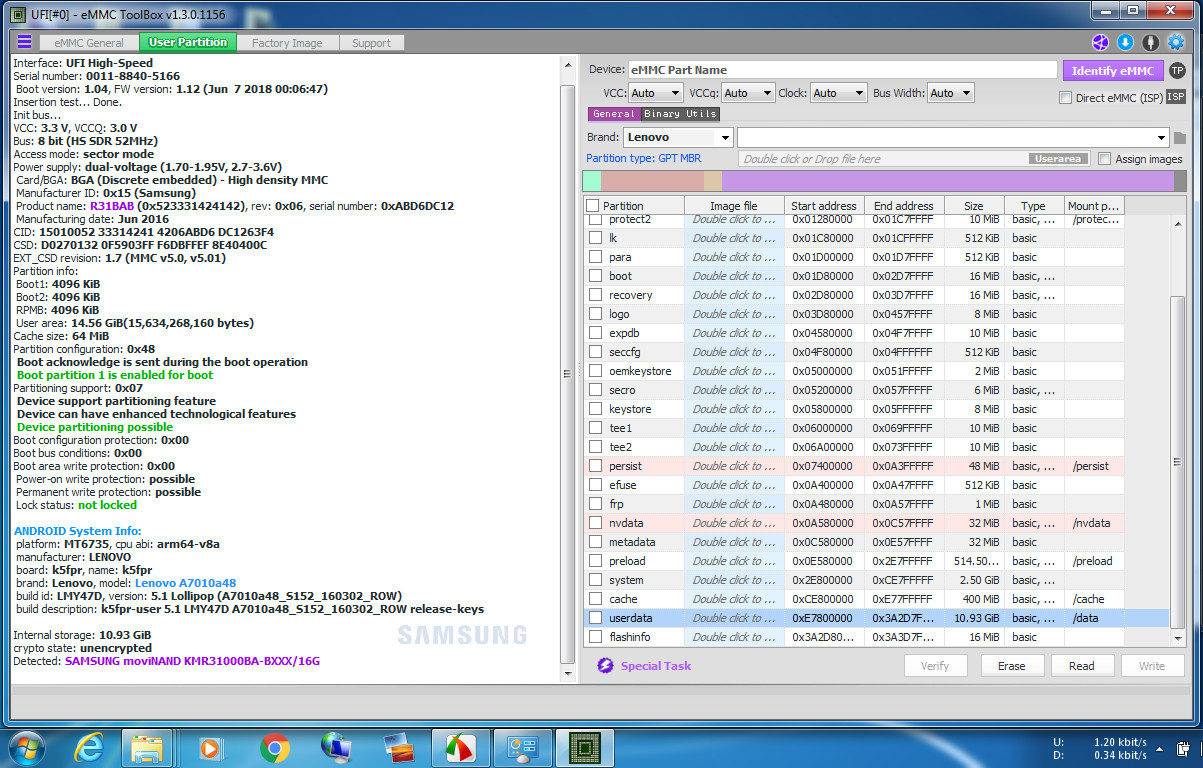Viewport: 1203px width, 768px height.
Task: Click the Image file cell for preload
Action: (734, 561)
